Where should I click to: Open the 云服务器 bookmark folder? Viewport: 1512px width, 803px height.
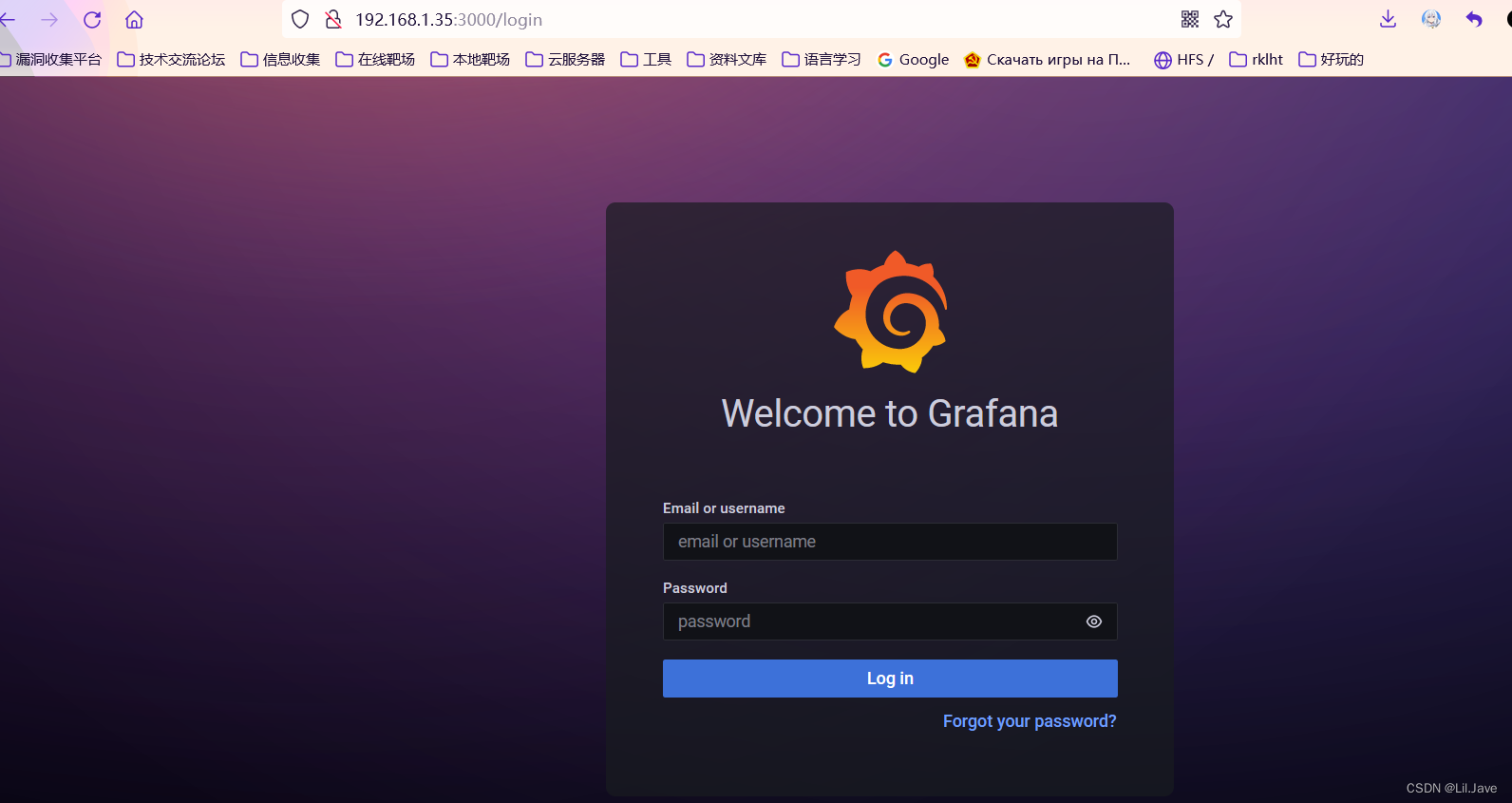point(565,59)
